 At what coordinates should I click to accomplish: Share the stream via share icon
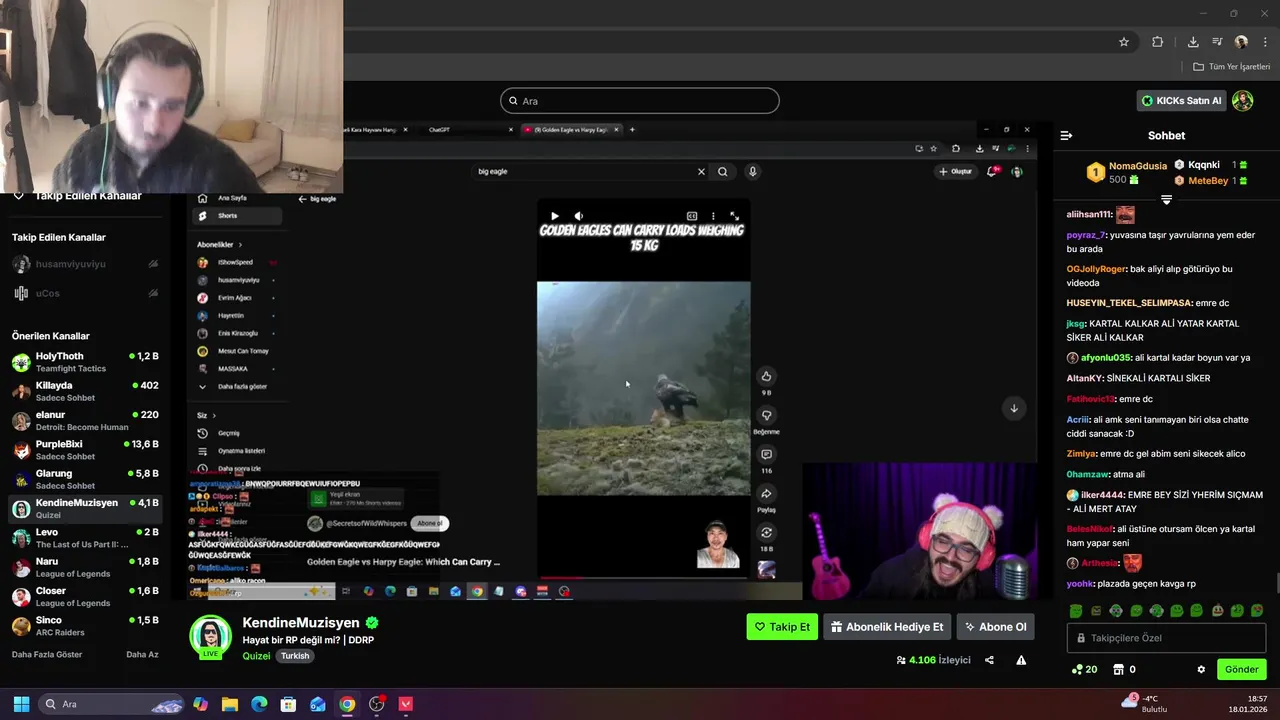point(989,660)
